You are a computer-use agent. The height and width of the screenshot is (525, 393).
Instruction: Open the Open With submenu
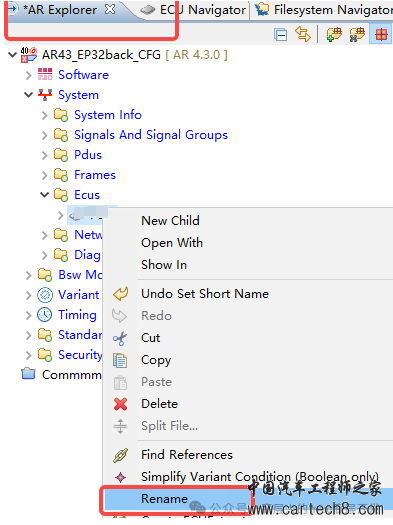pyautogui.click(x=172, y=243)
